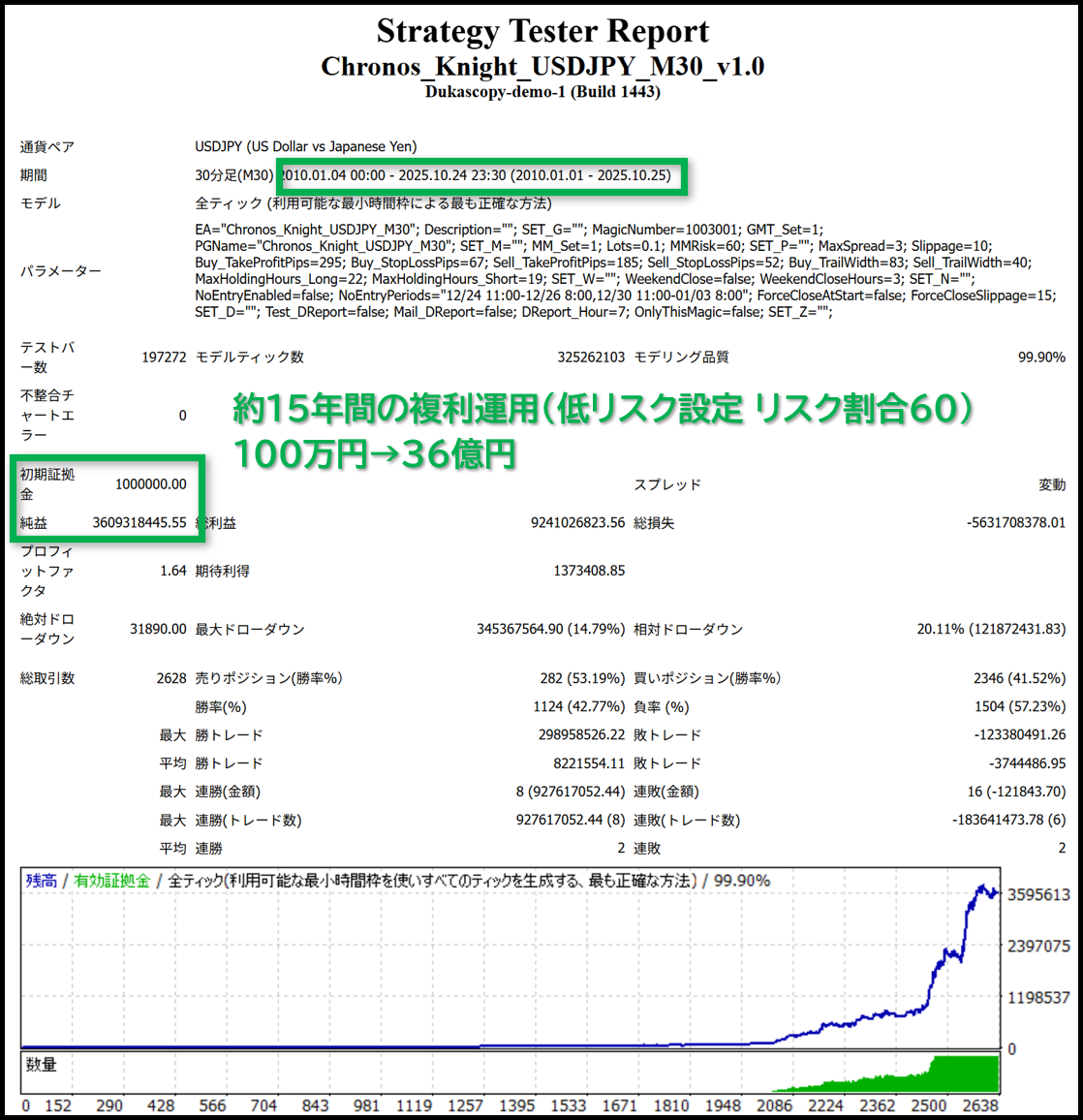The height and width of the screenshot is (1120, 1083).
Task: Click the 通貨ペア label
Action: click(x=47, y=147)
